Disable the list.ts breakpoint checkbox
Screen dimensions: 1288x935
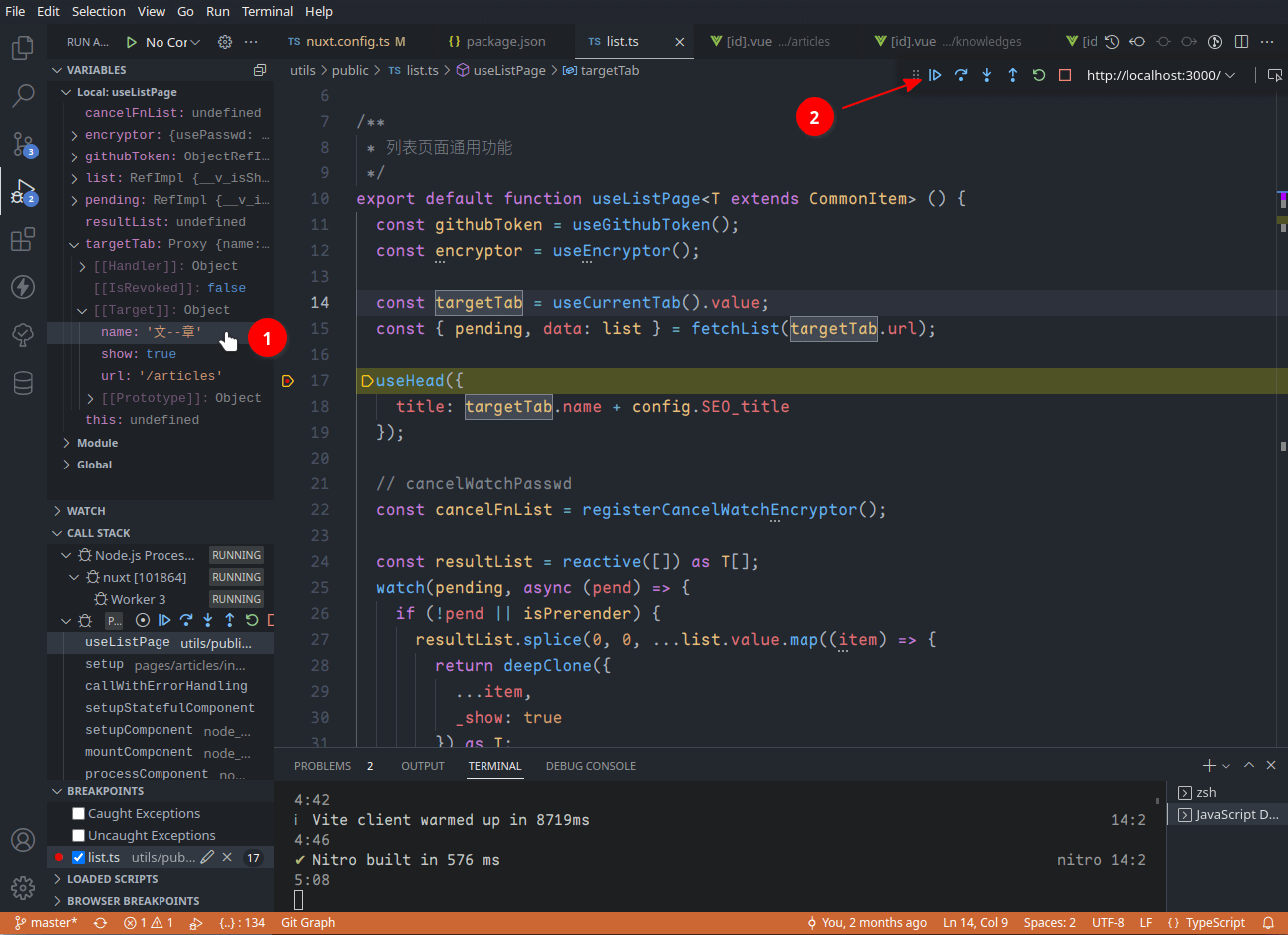[79, 857]
